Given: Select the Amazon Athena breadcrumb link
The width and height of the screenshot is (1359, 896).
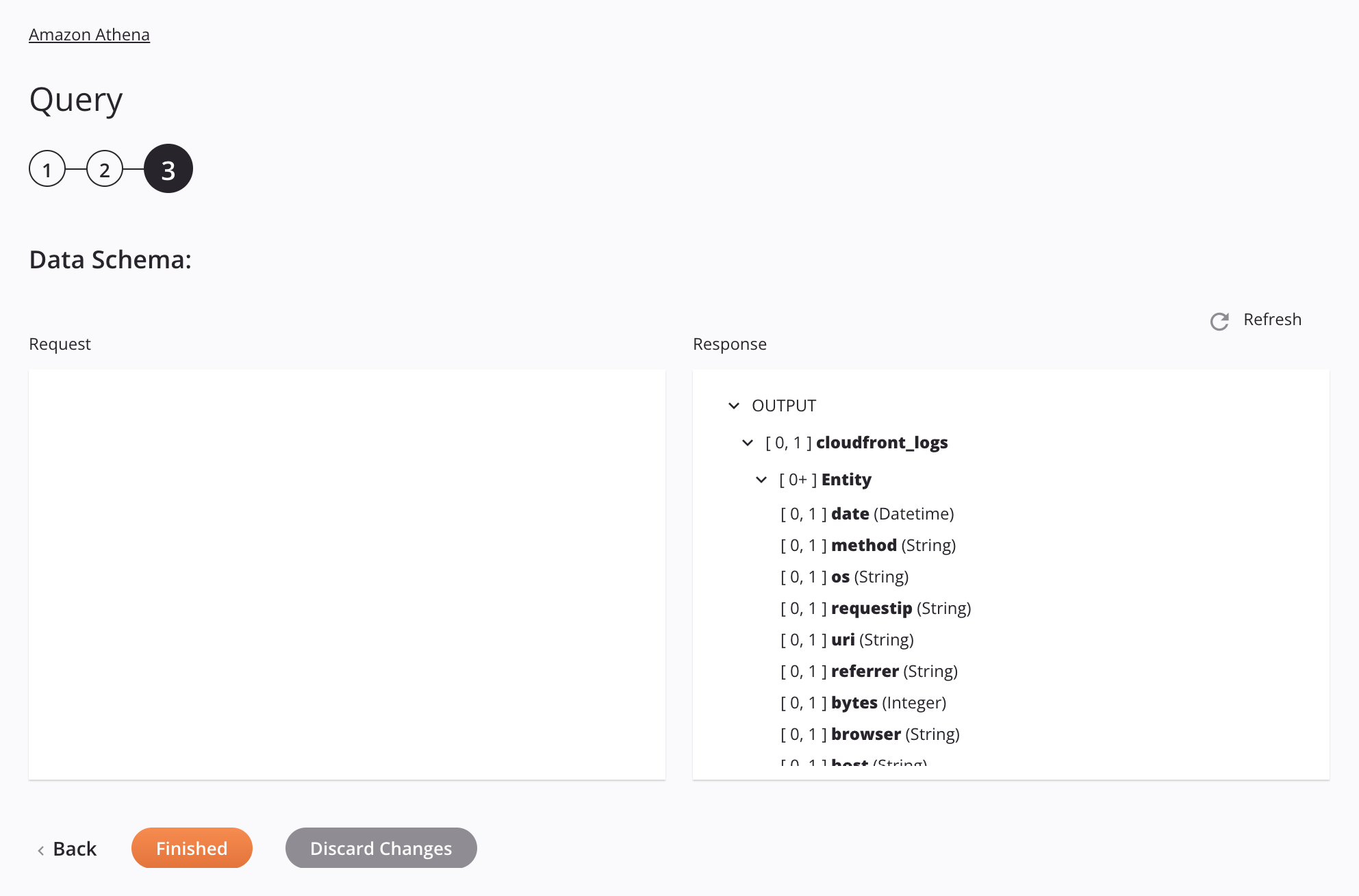Looking at the screenshot, I should point(89,33).
